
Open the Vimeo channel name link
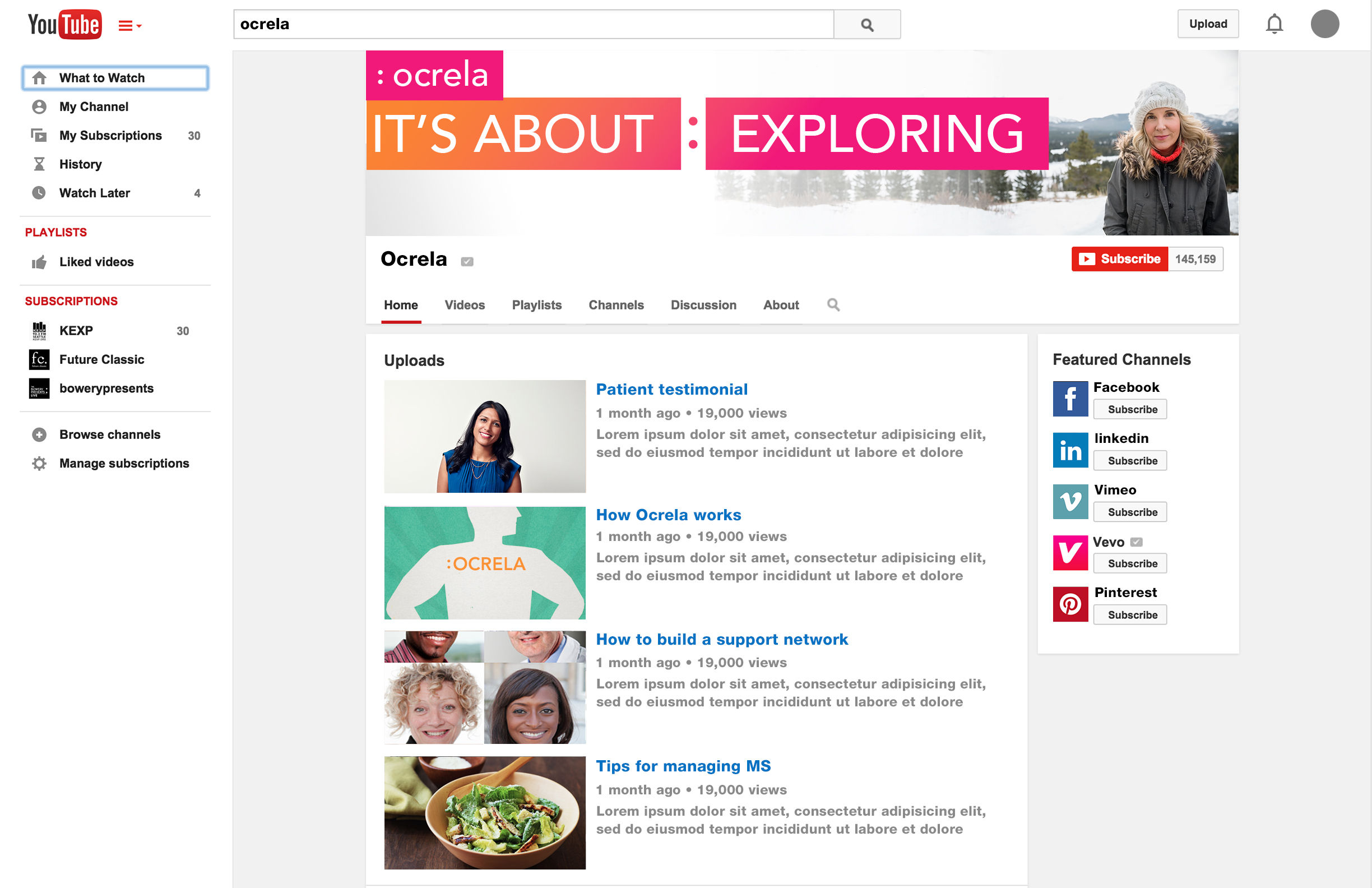click(x=1115, y=490)
